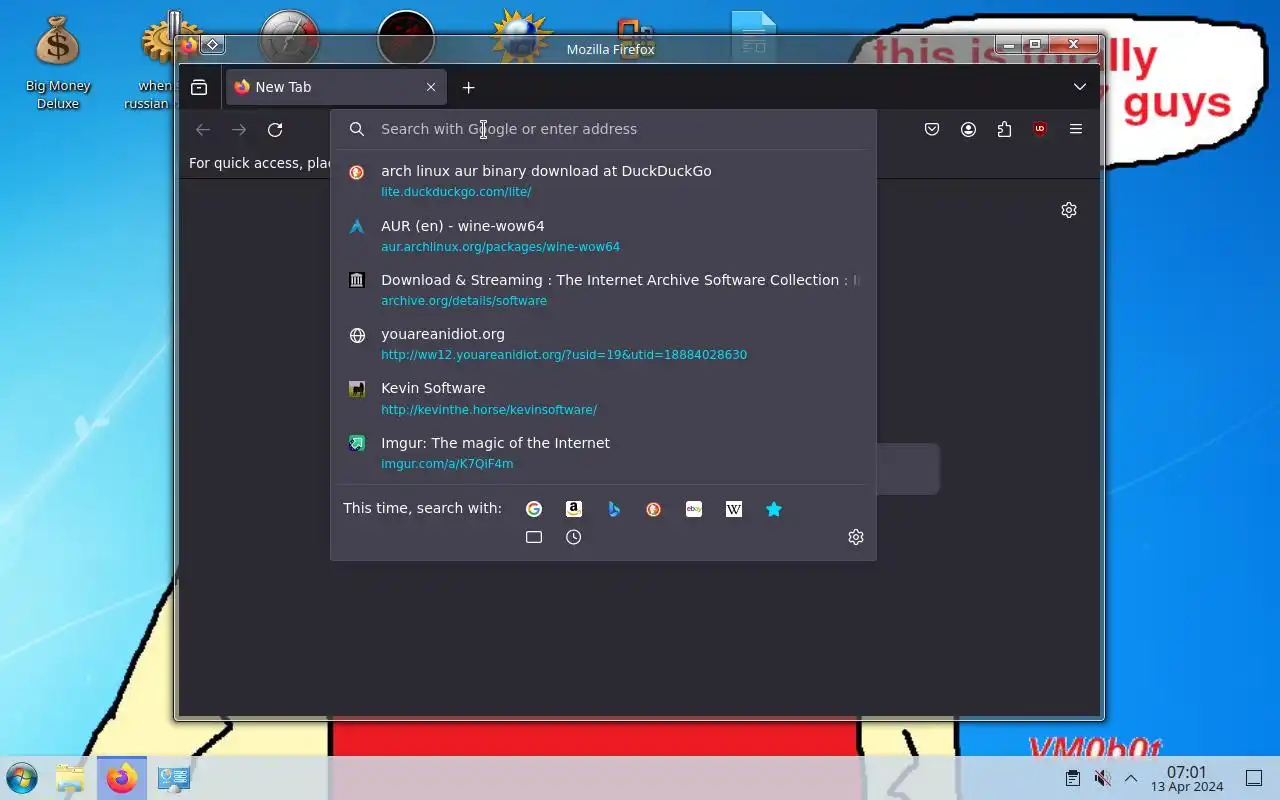Select the youareanidiot.org suggestion

pyautogui.click(x=603, y=343)
